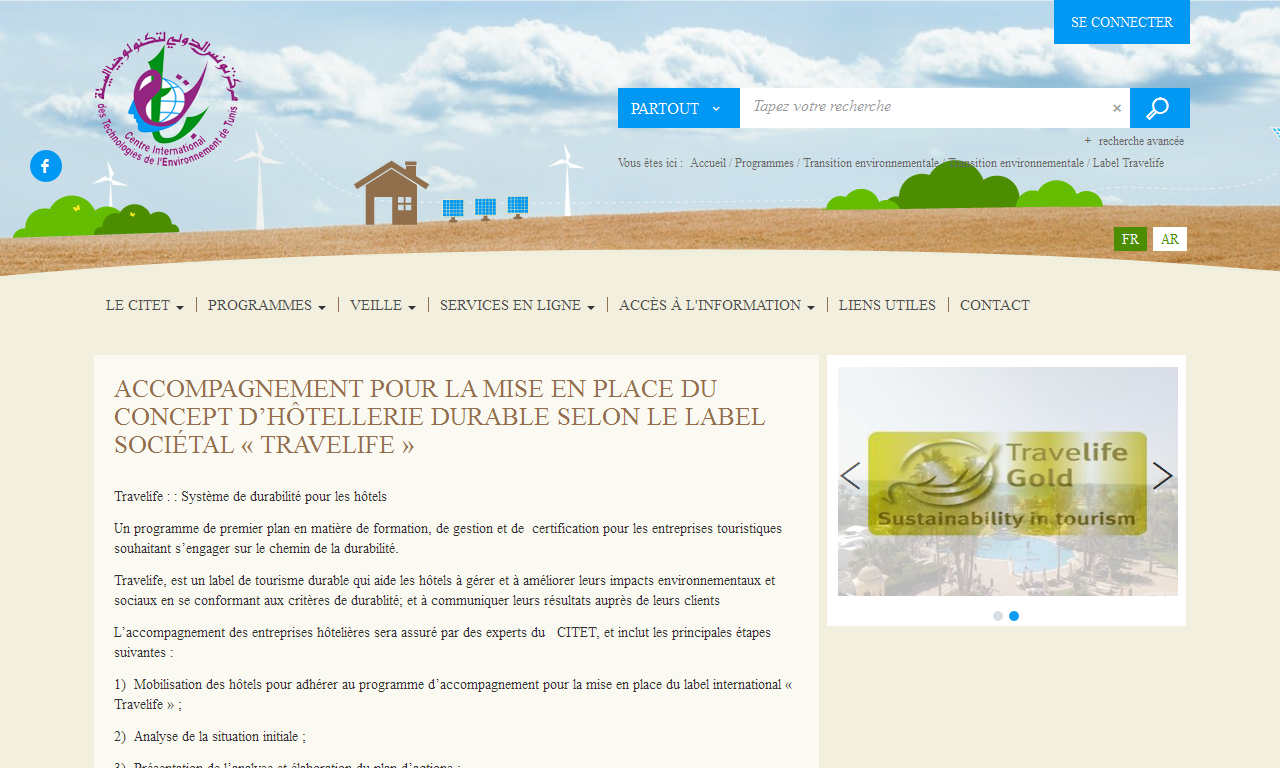Open the CITET Facebook page icon

tap(46, 166)
